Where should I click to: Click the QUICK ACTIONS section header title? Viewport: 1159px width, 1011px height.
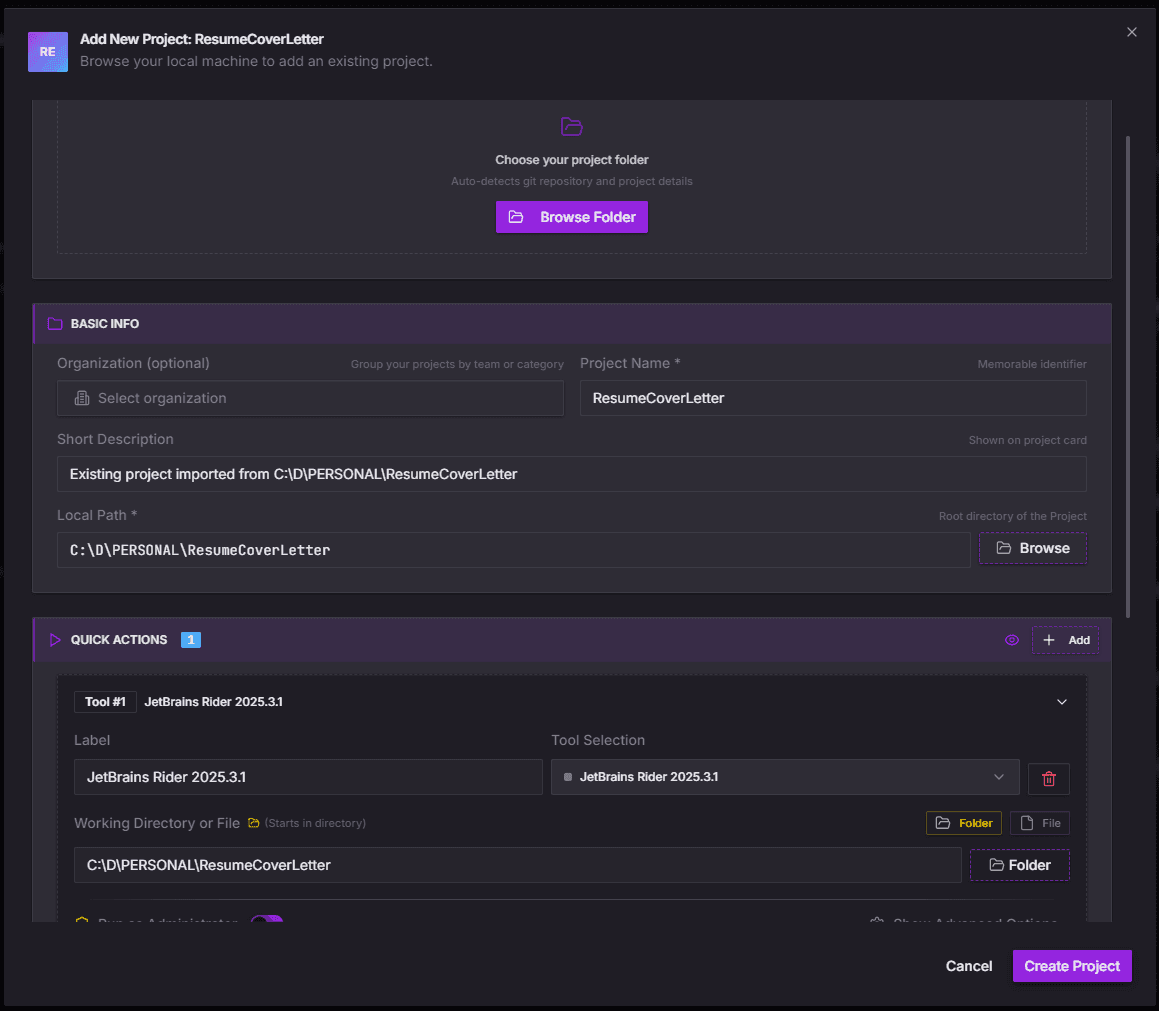(x=118, y=640)
